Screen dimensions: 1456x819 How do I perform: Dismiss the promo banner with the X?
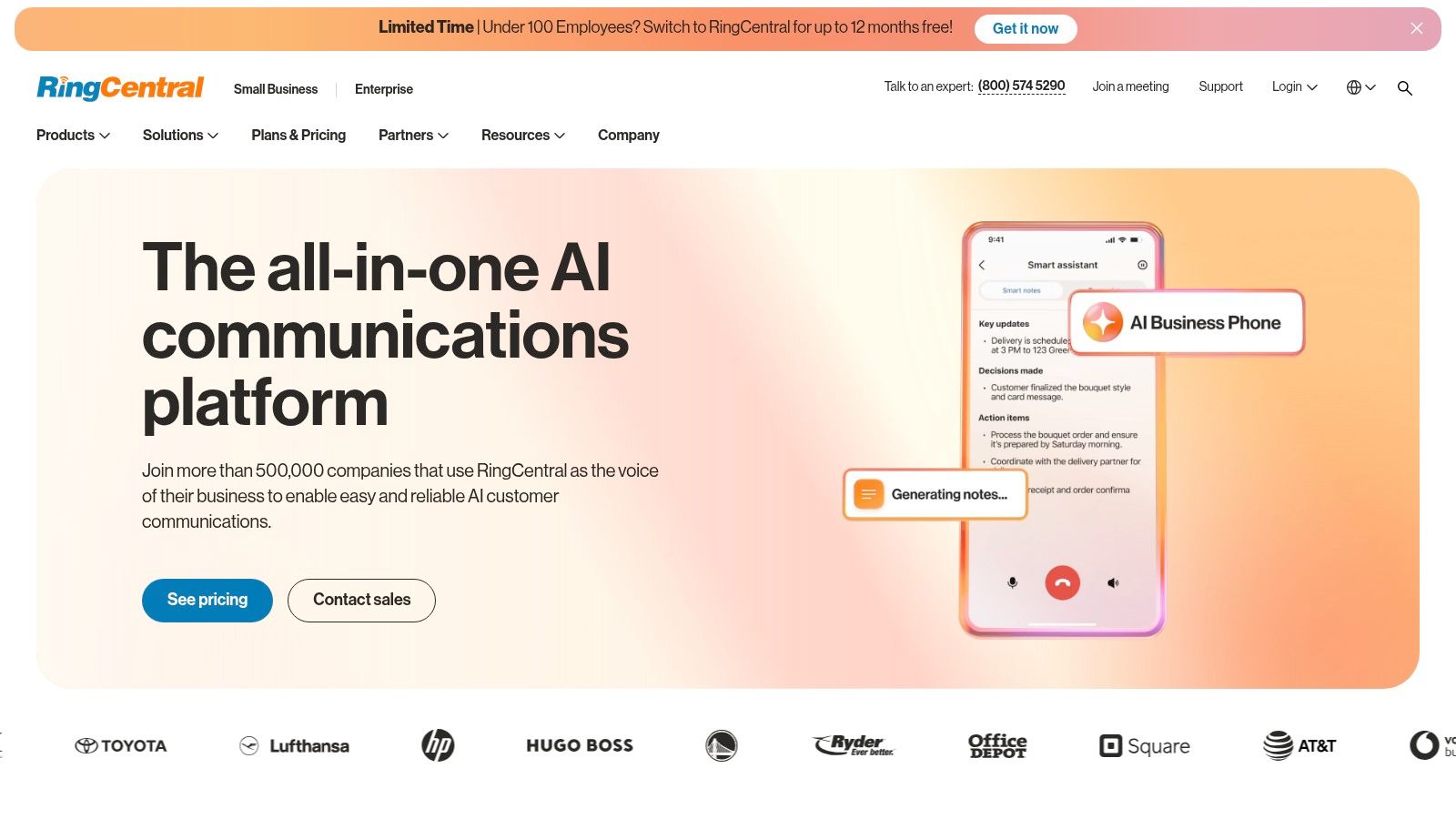click(1417, 28)
